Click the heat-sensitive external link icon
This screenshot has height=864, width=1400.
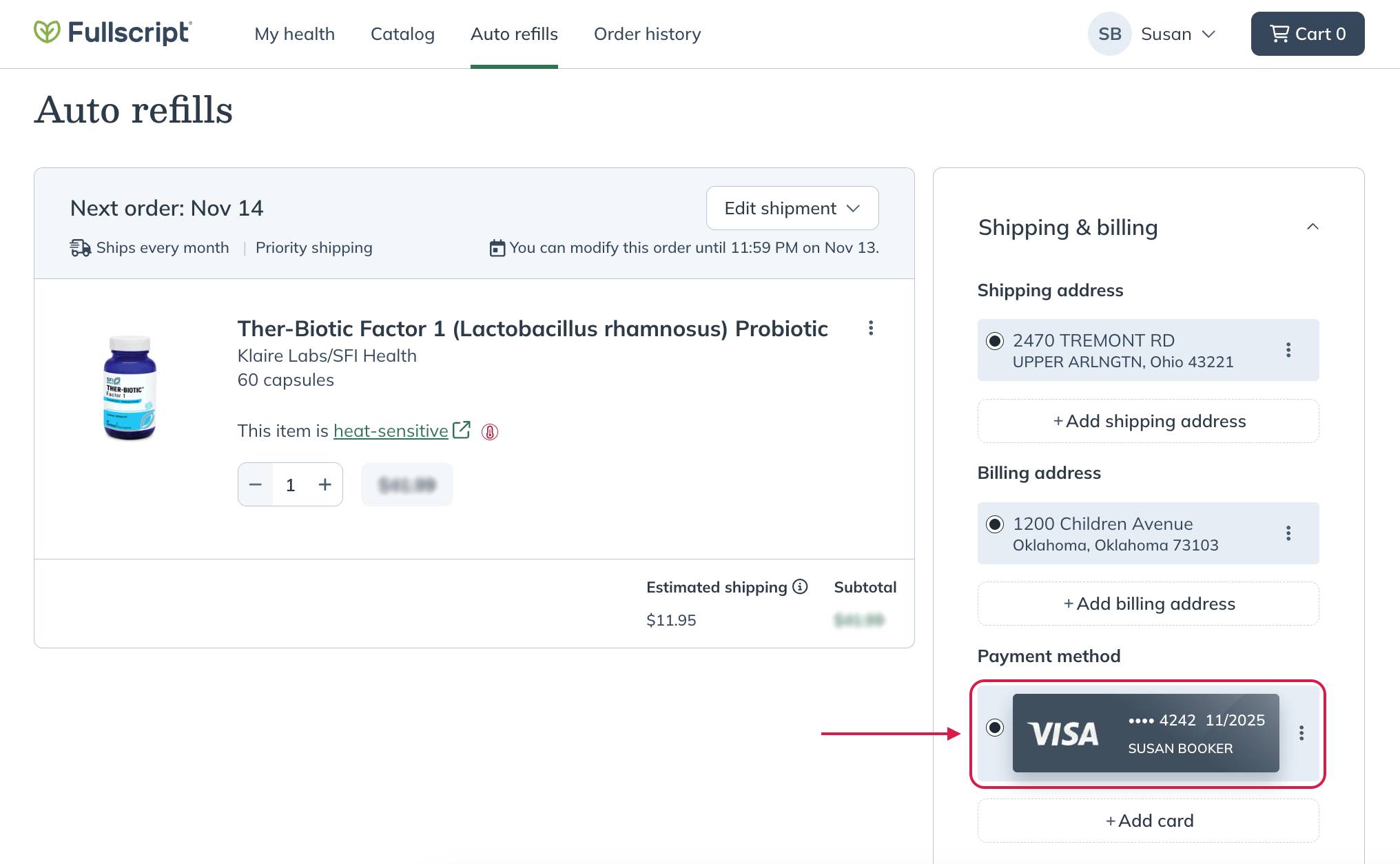click(x=461, y=430)
